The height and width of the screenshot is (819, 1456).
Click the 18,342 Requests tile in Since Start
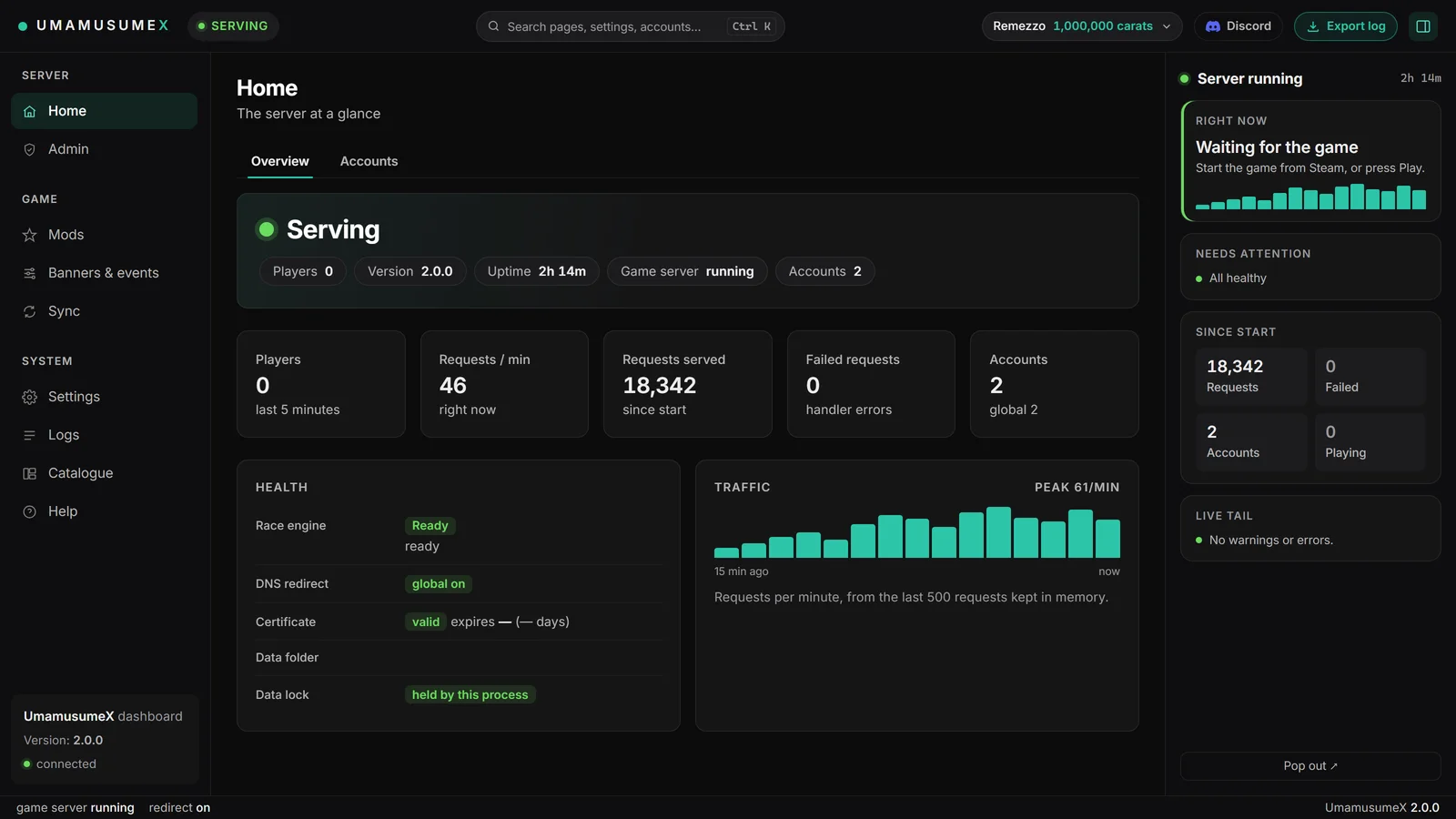(x=1251, y=377)
